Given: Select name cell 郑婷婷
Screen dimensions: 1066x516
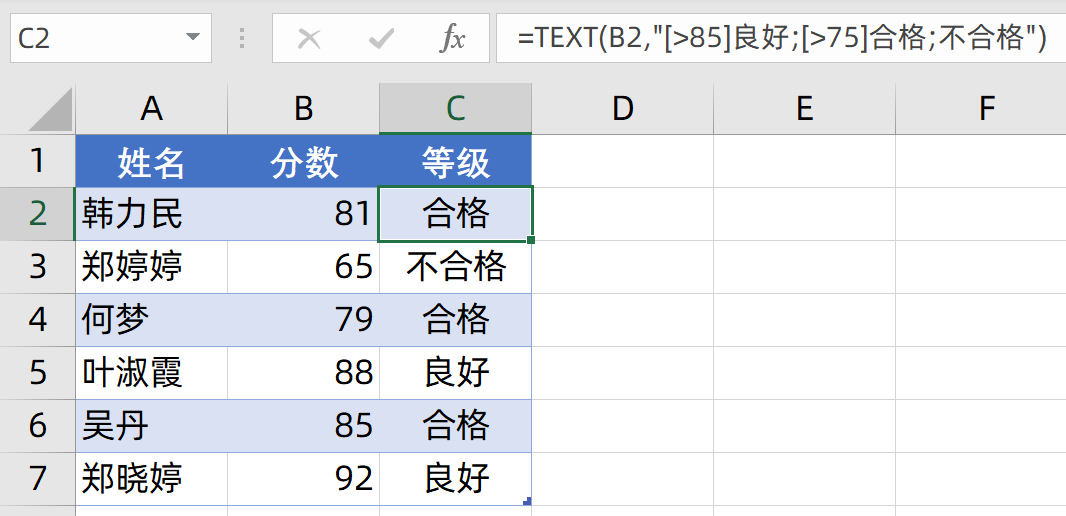Looking at the screenshot, I should [152, 266].
